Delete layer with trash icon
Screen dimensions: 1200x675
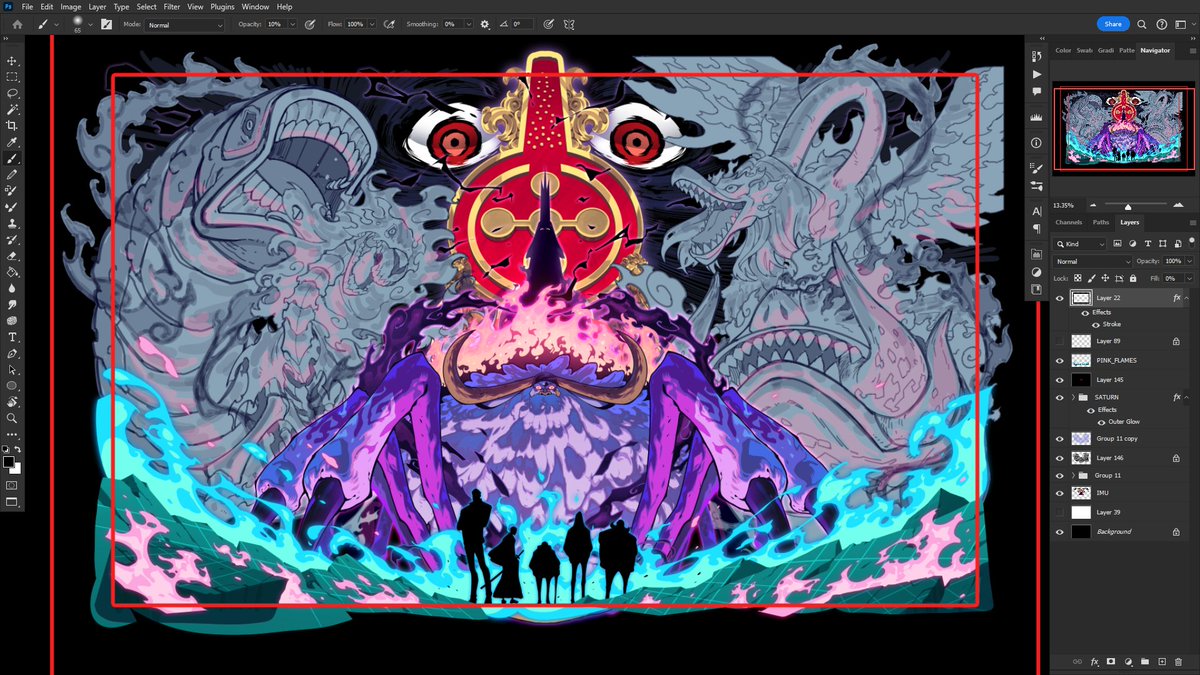pyautogui.click(x=1179, y=662)
